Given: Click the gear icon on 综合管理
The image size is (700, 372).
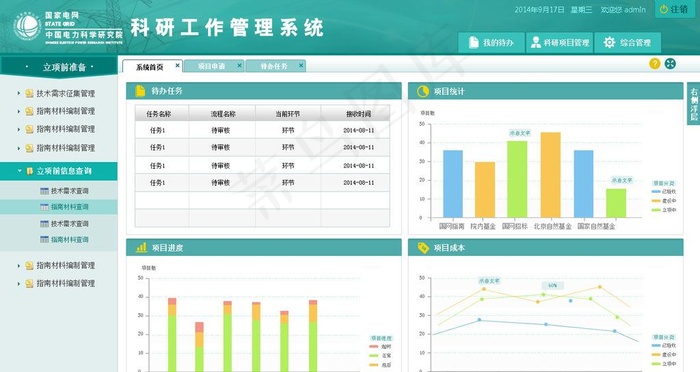Looking at the screenshot, I should (609, 42).
